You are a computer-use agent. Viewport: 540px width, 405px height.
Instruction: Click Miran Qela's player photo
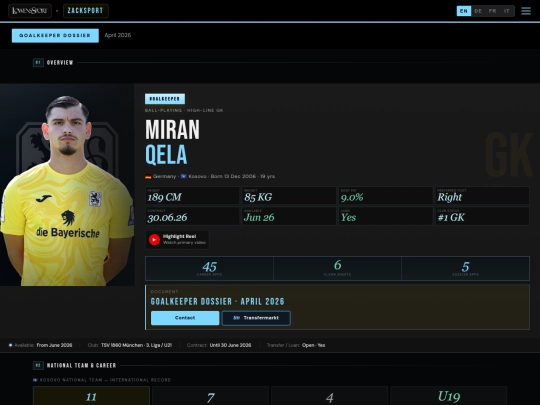point(67,186)
